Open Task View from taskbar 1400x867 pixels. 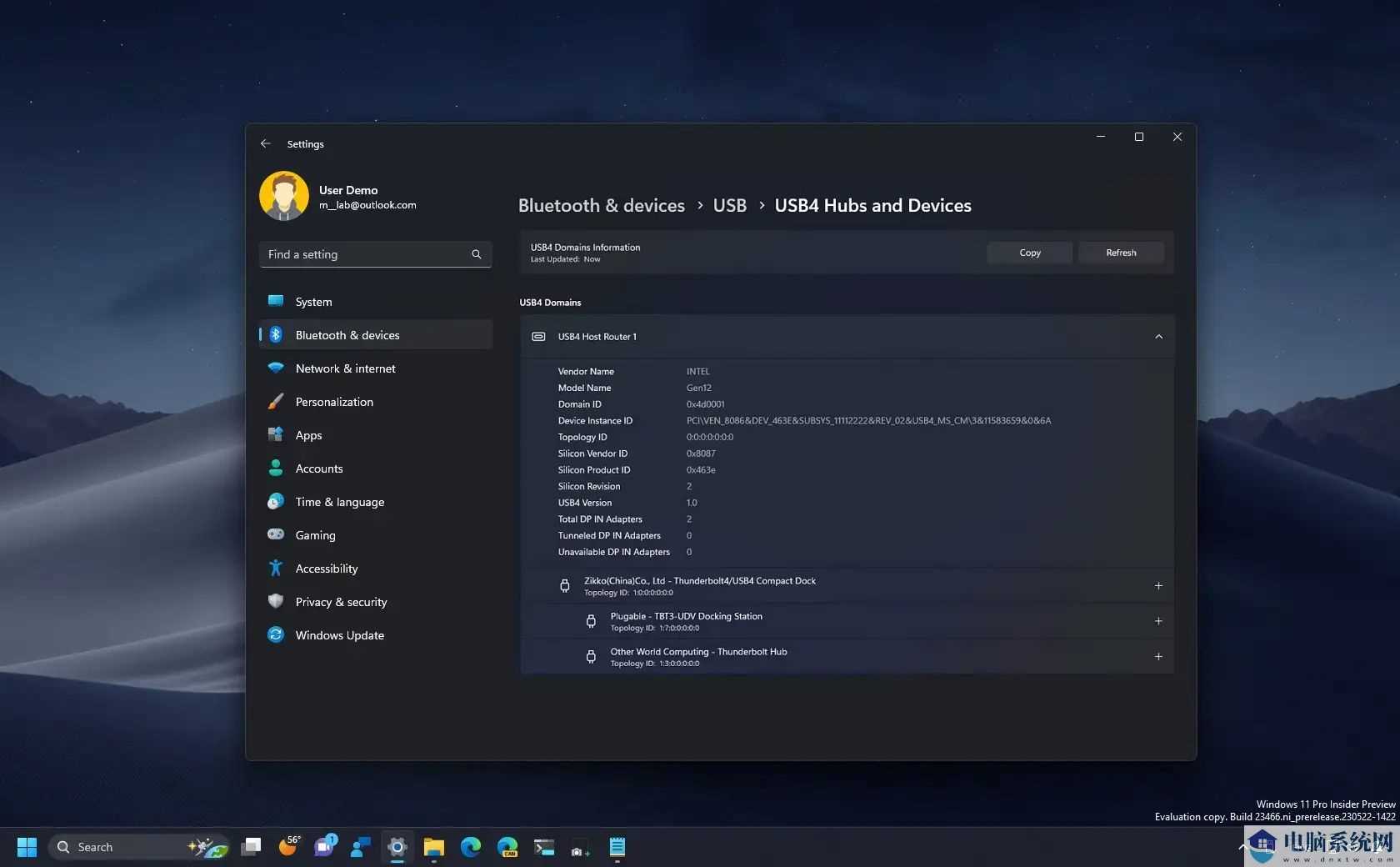coord(251,847)
